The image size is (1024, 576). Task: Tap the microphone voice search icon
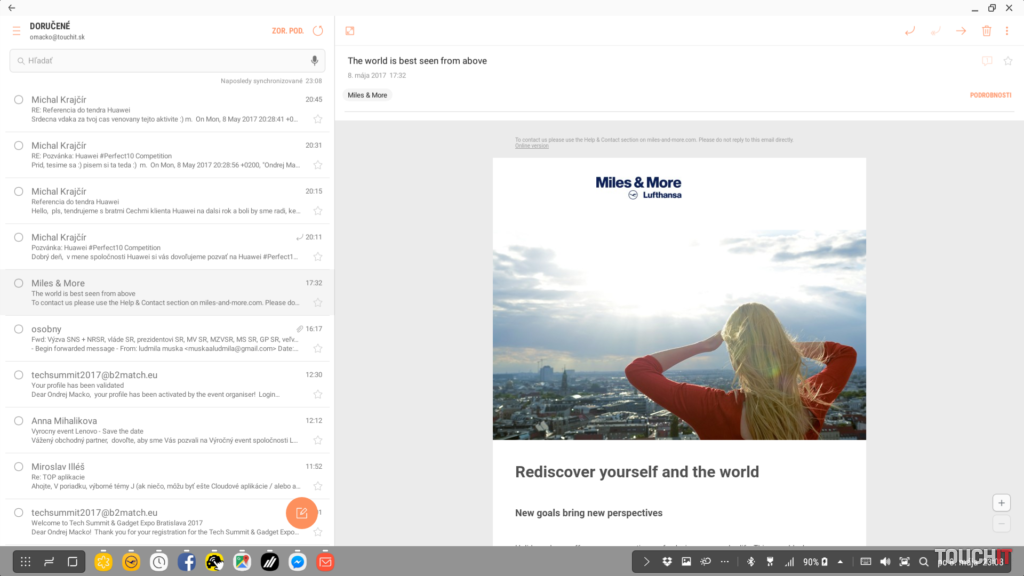314,61
